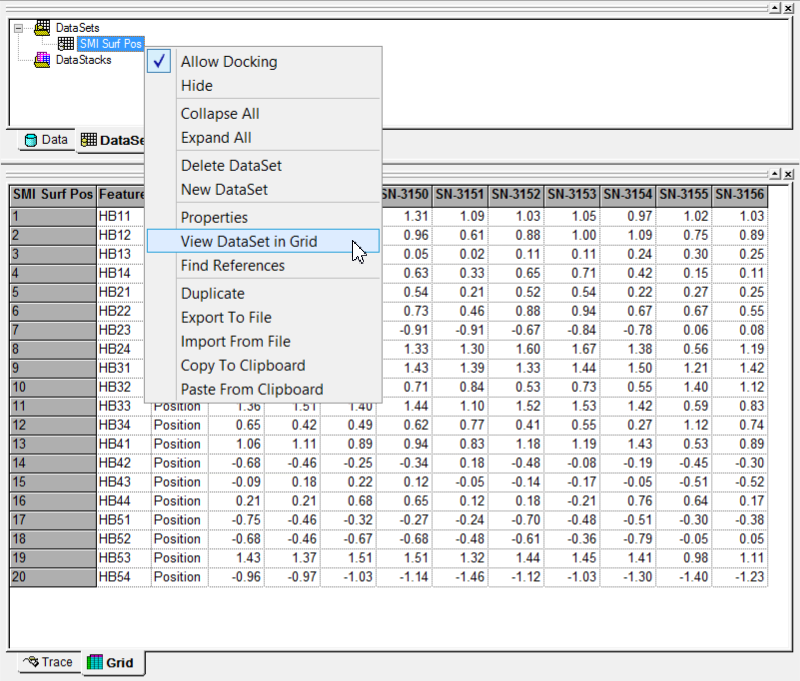Viewport: 800px width, 681px height.
Task: Switch to the Grid tab
Action: click(113, 662)
